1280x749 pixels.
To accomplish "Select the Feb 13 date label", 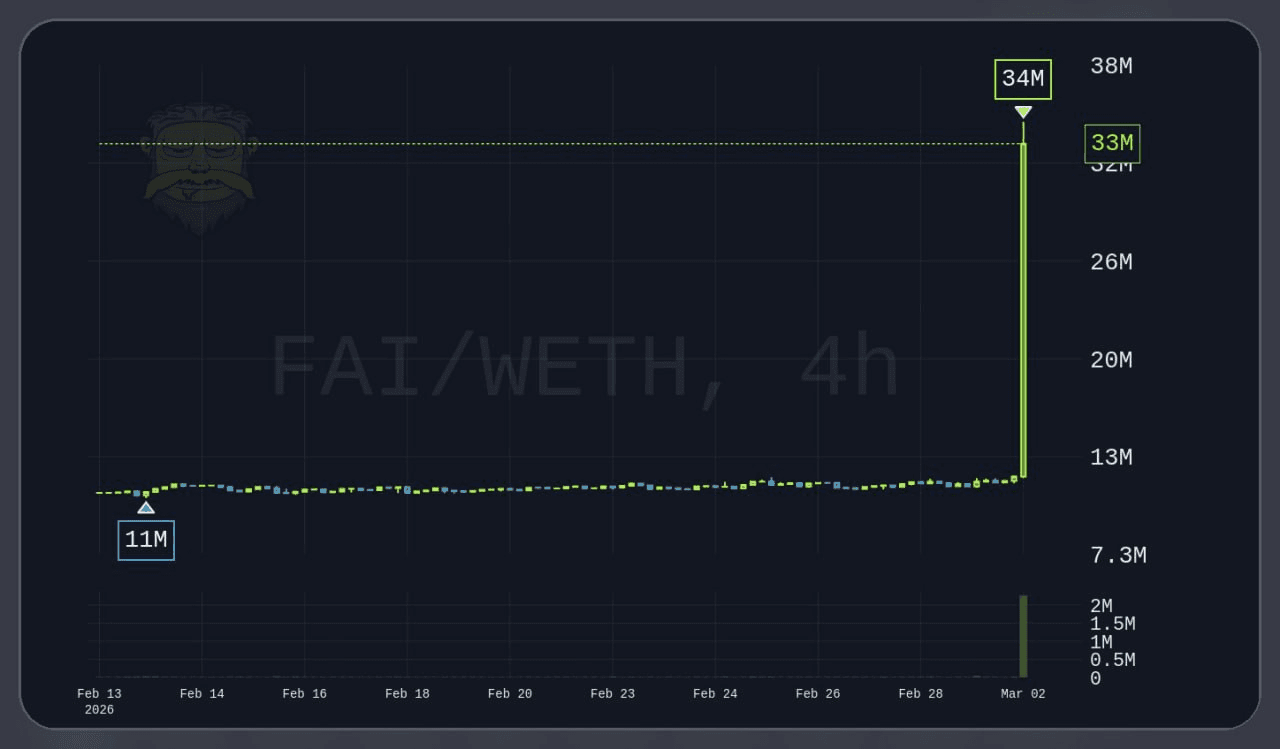I will [99, 692].
